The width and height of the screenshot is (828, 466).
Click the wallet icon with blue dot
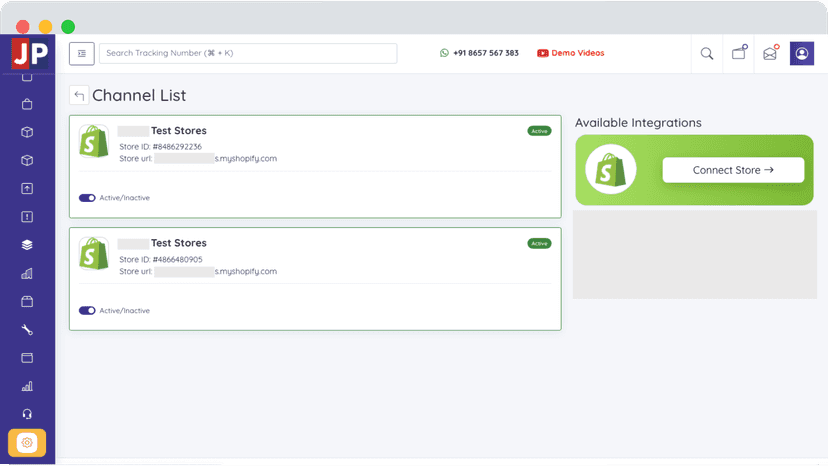(x=739, y=53)
